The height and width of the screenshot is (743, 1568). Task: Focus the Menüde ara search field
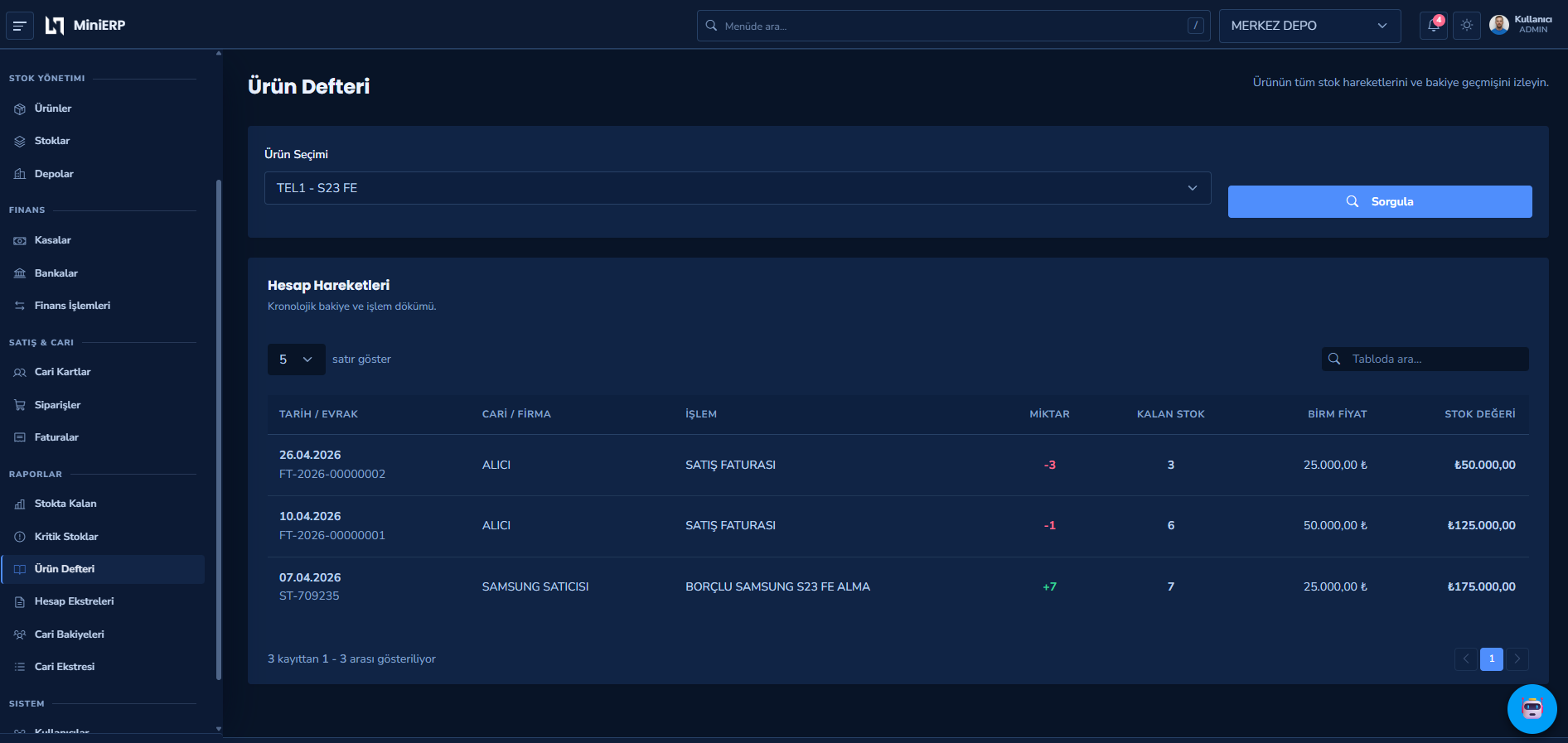[953, 26]
